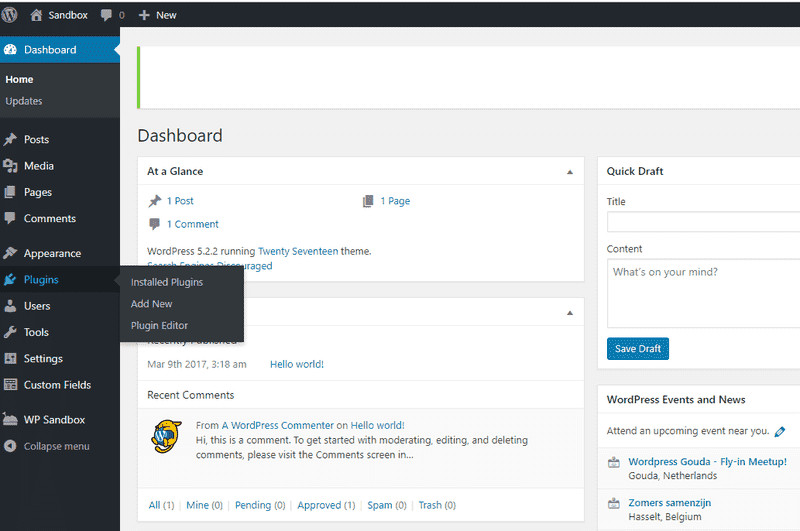The height and width of the screenshot is (531, 800).
Task: Open the Hello world! recently published post
Action: pos(297,364)
